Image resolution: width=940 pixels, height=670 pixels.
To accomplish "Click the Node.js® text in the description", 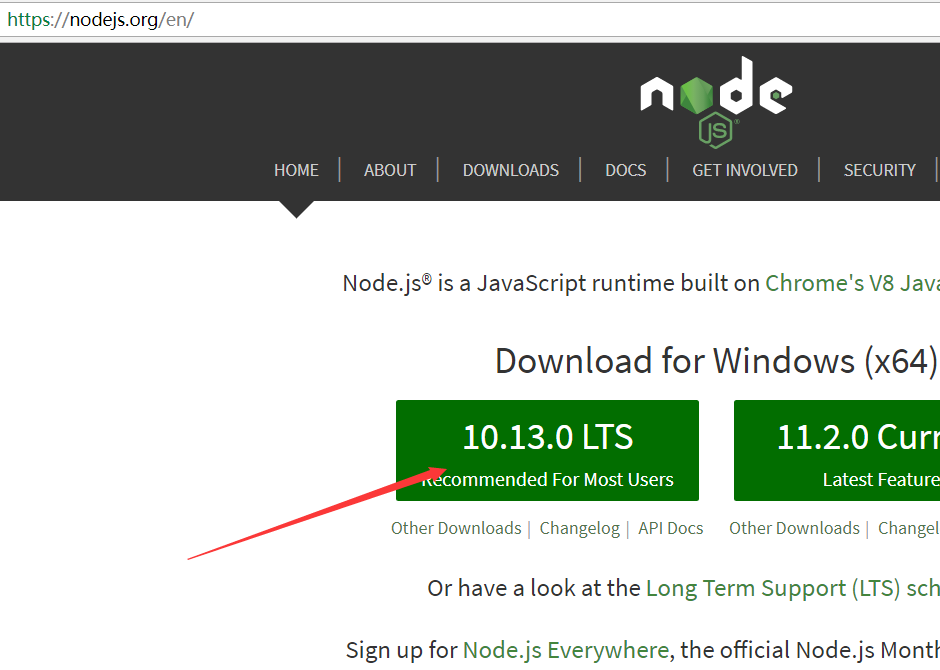I will tap(387, 283).
